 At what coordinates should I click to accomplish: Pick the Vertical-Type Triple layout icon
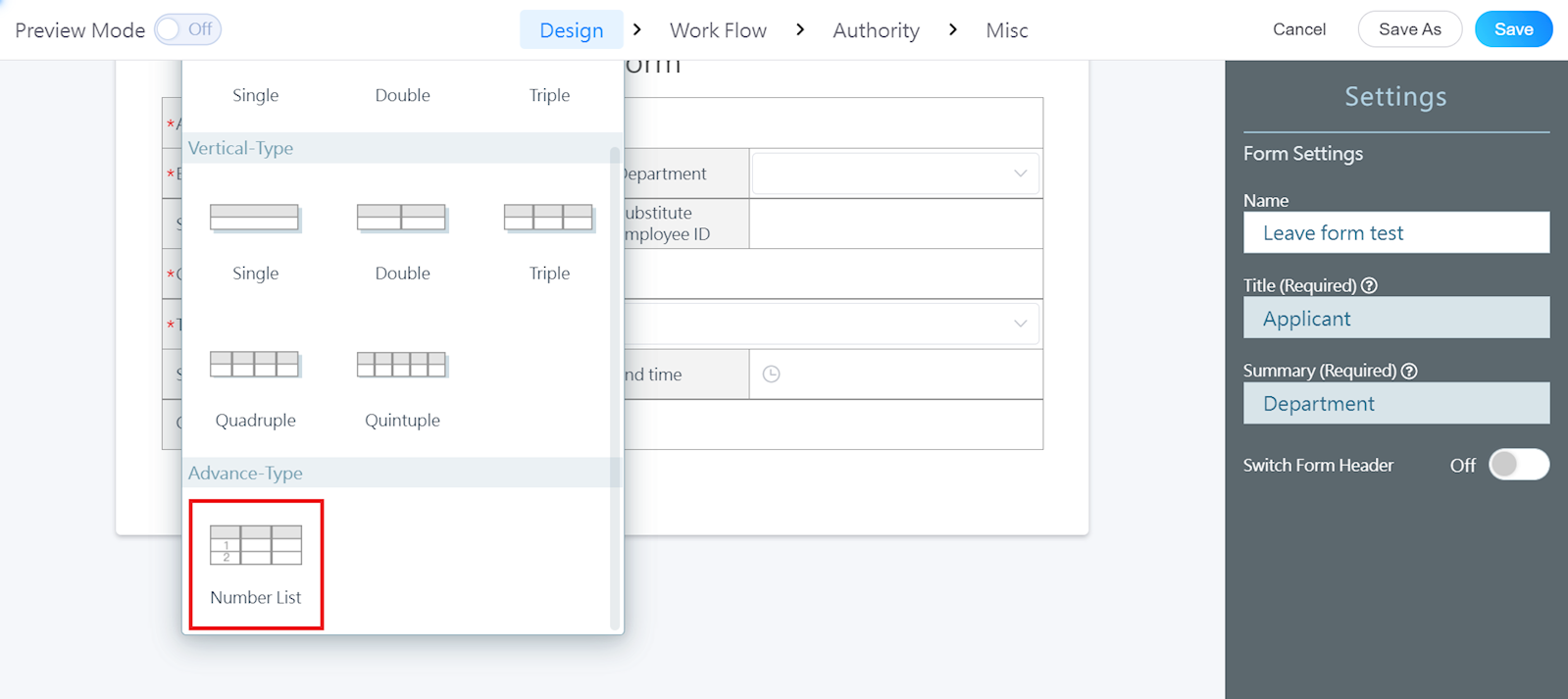point(549,218)
